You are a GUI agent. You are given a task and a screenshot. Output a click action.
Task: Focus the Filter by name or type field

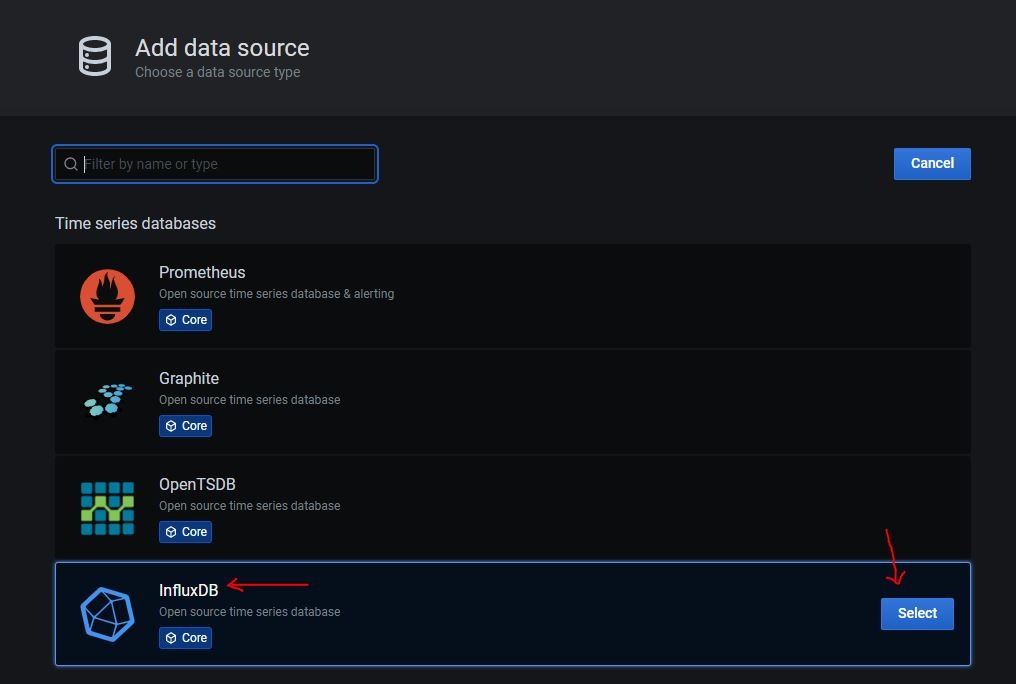pyautogui.click(x=215, y=164)
